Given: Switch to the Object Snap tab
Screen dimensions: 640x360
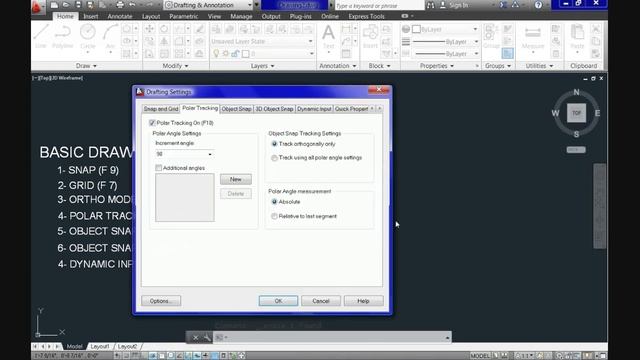Looking at the screenshot, I should pyautogui.click(x=236, y=109).
